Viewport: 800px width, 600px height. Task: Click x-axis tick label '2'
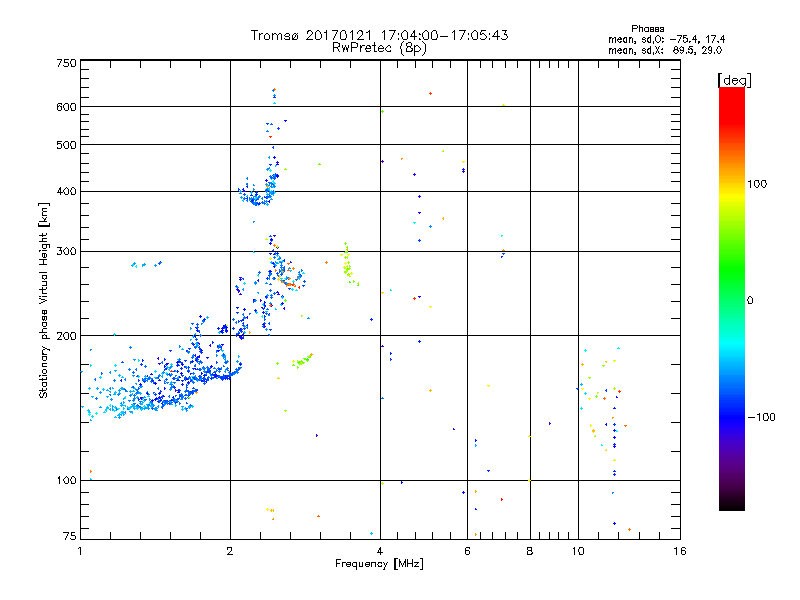(230, 551)
